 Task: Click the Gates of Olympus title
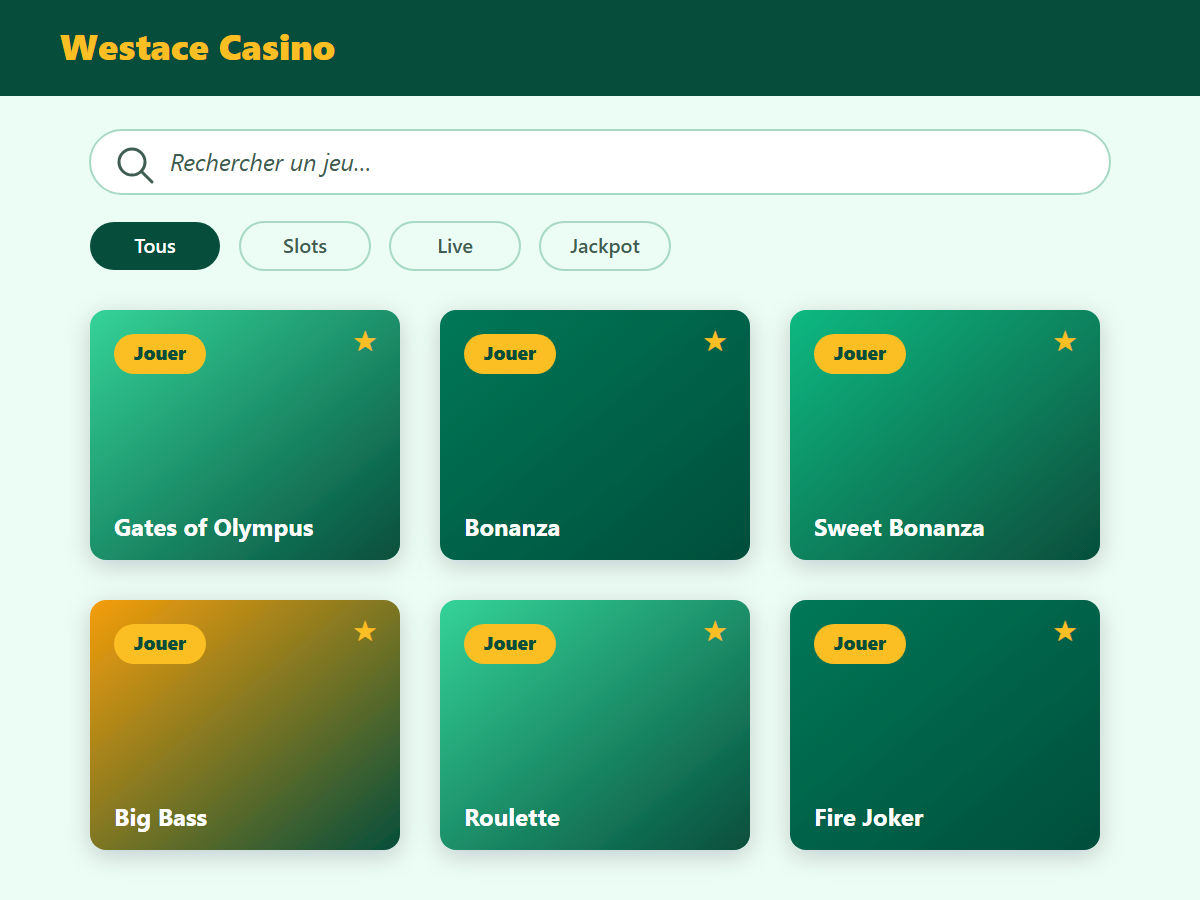(x=214, y=528)
